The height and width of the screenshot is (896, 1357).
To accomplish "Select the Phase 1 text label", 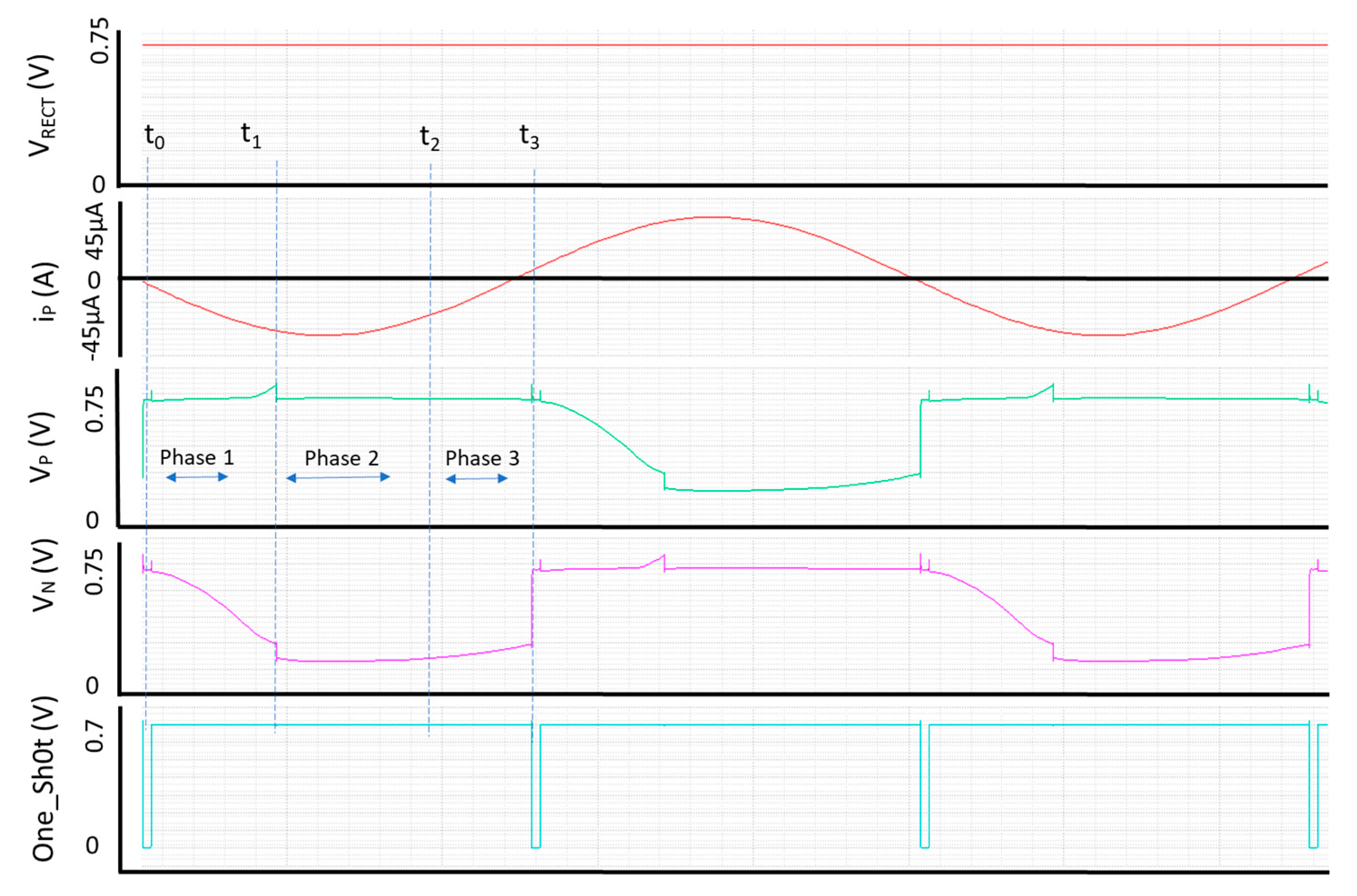I will pos(197,458).
